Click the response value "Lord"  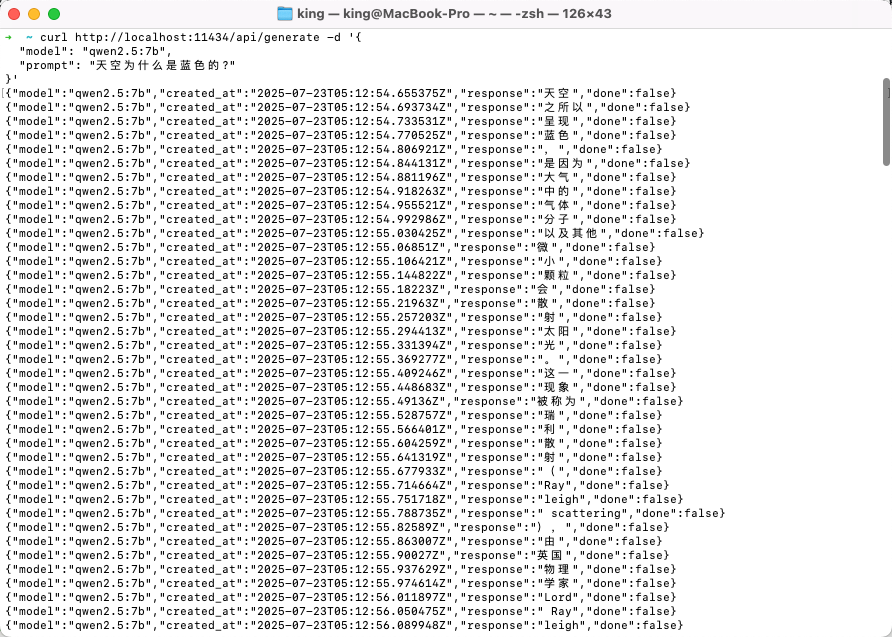tap(558, 597)
